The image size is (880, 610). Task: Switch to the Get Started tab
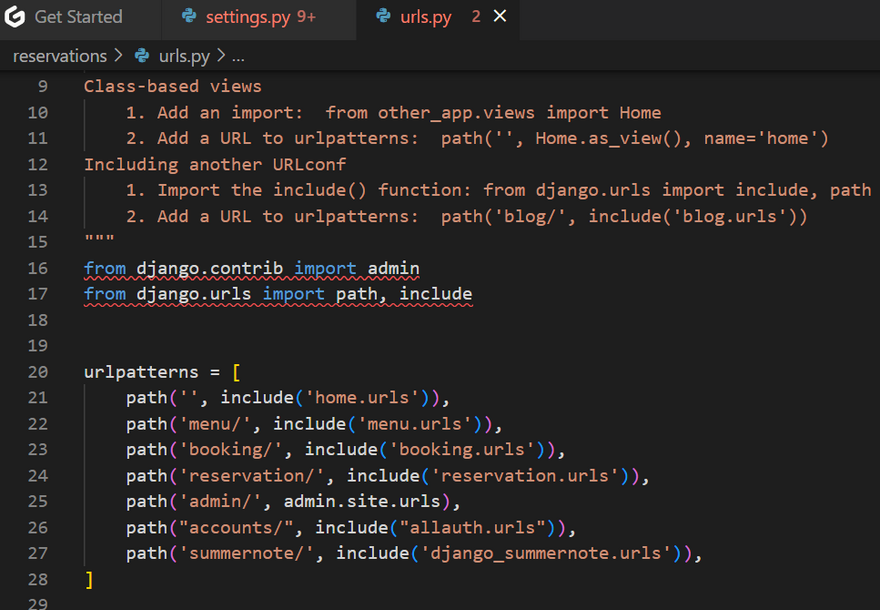(78, 17)
